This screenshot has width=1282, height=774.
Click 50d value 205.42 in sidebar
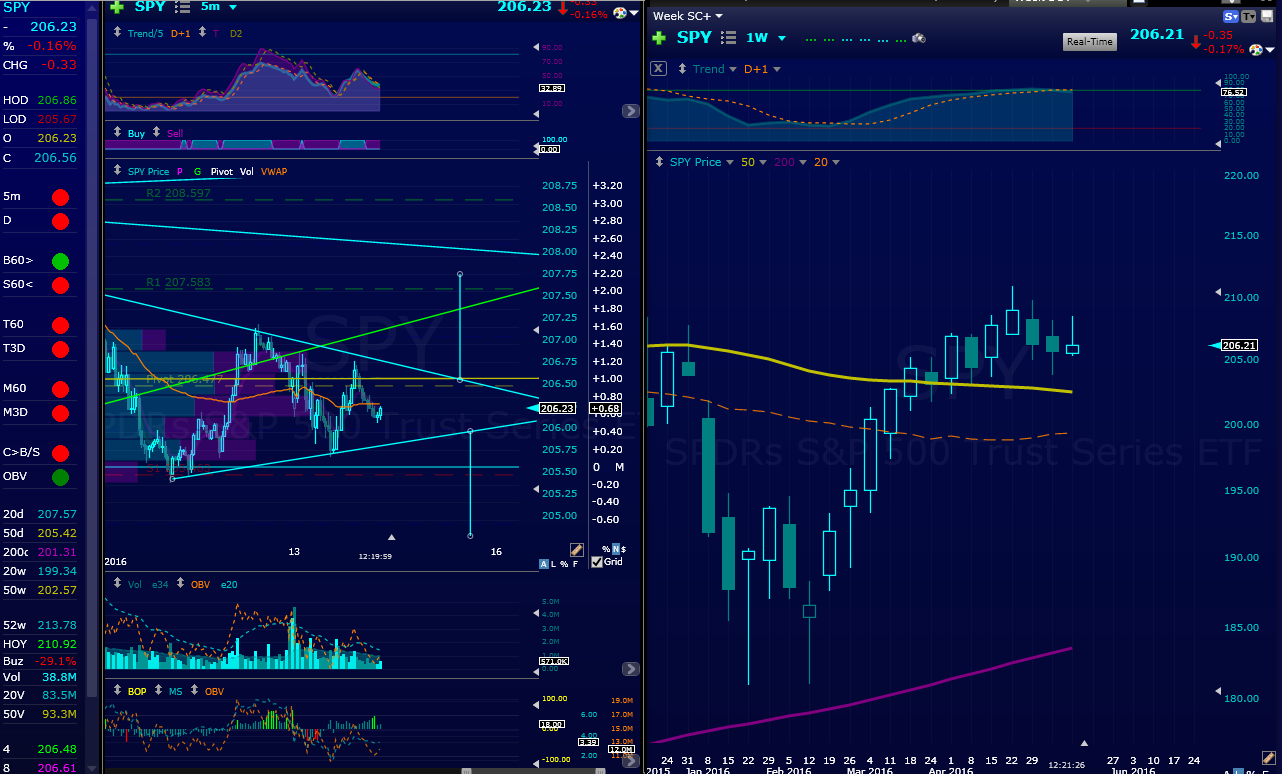click(x=56, y=533)
